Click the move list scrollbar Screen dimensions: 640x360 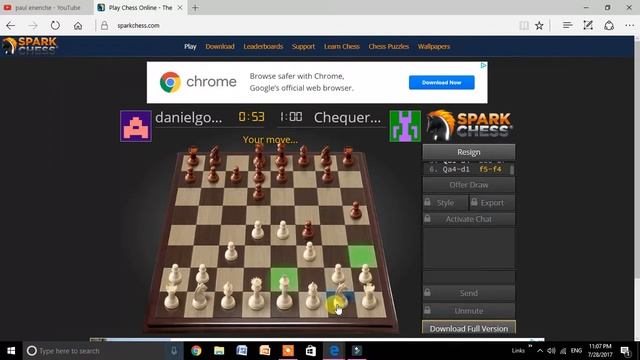[x=512, y=169]
